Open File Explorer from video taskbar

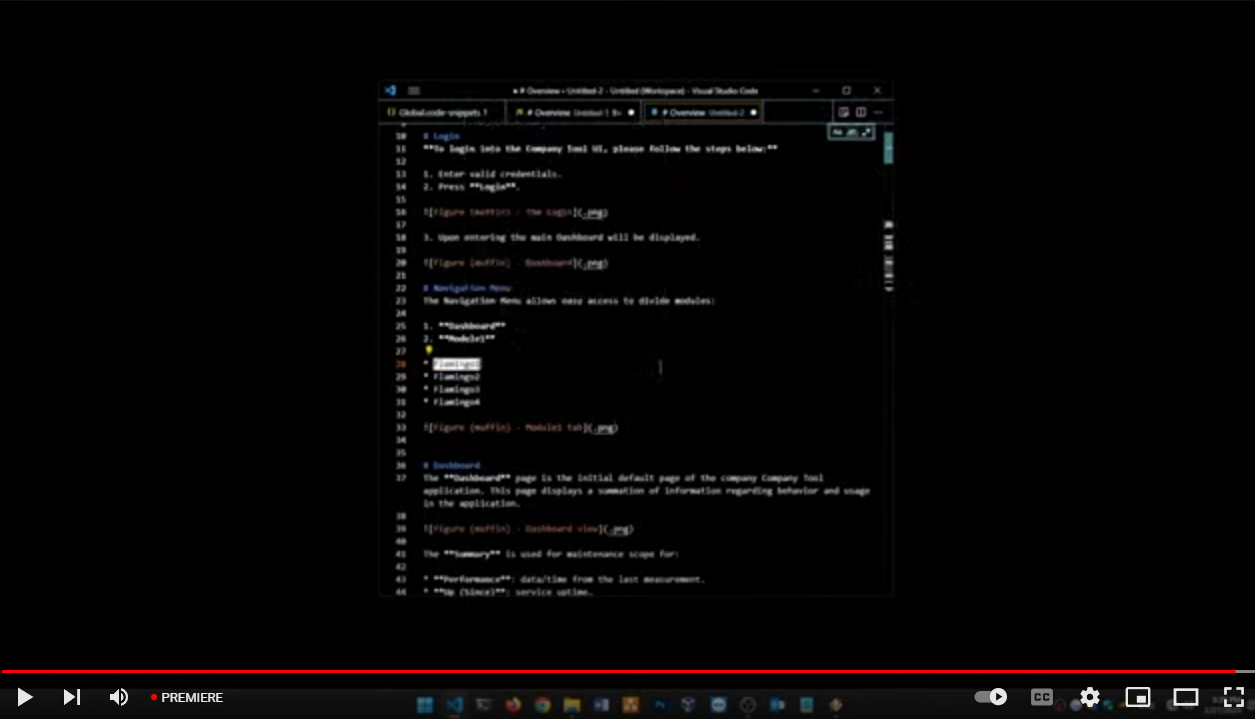(572, 705)
